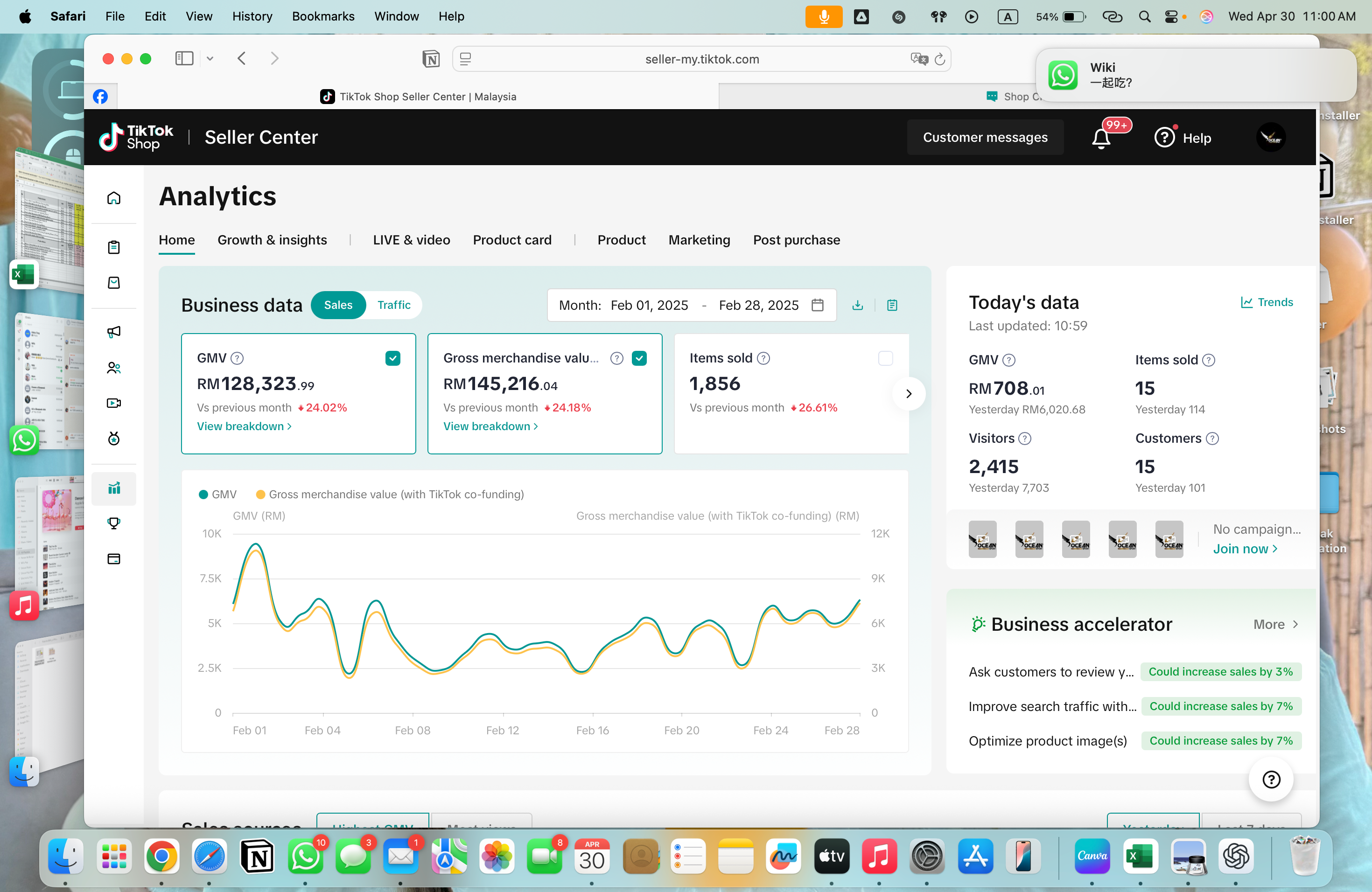Open the seller profile avatar
Viewport: 1372px width, 892px height.
pyautogui.click(x=1271, y=137)
